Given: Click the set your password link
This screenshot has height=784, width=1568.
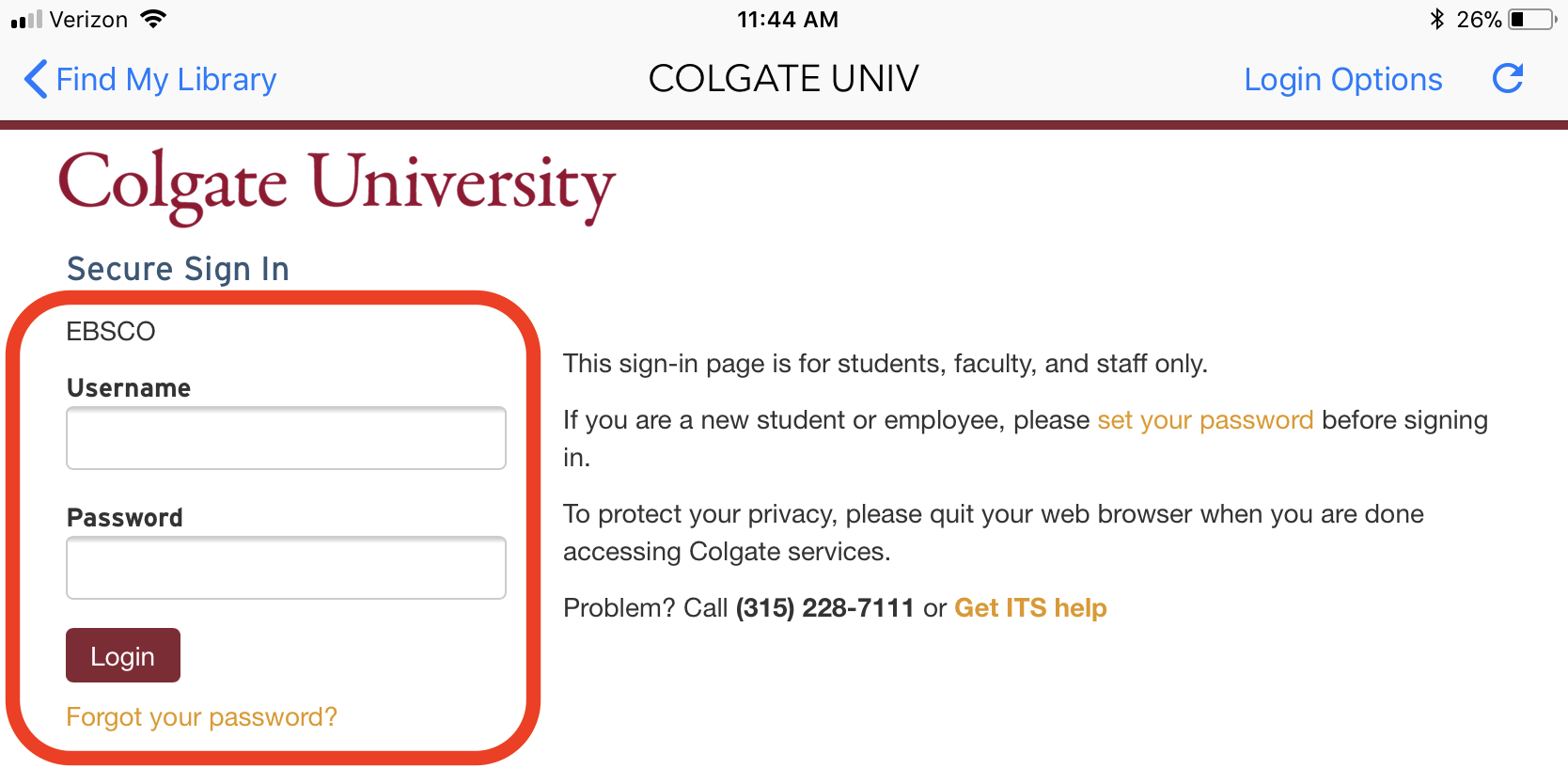Looking at the screenshot, I should [1204, 420].
